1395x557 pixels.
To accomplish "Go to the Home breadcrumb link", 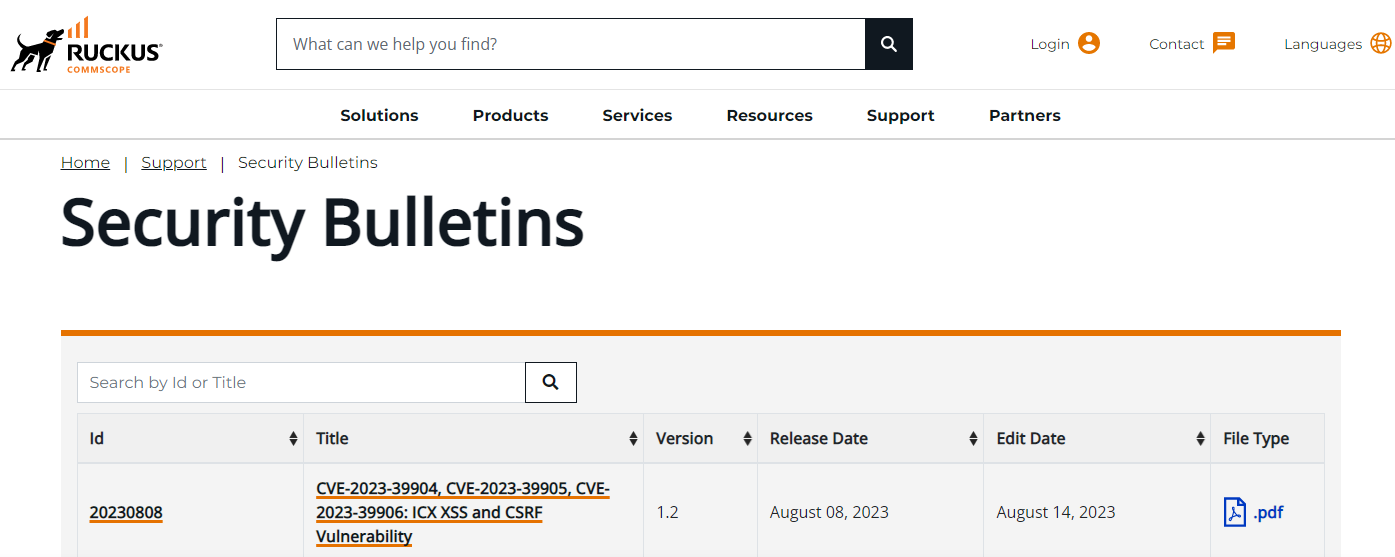I will [85, 162].
